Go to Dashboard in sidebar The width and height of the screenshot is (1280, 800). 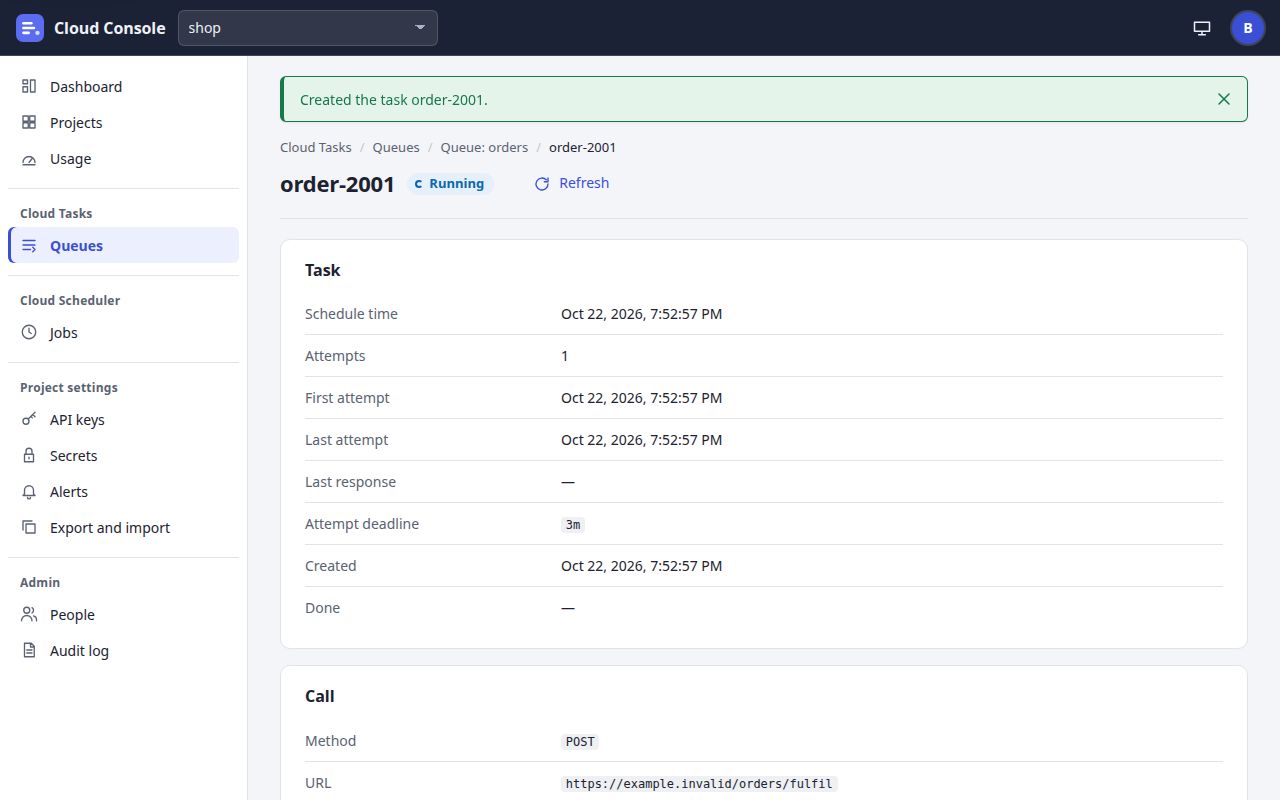tap(124, 87)
